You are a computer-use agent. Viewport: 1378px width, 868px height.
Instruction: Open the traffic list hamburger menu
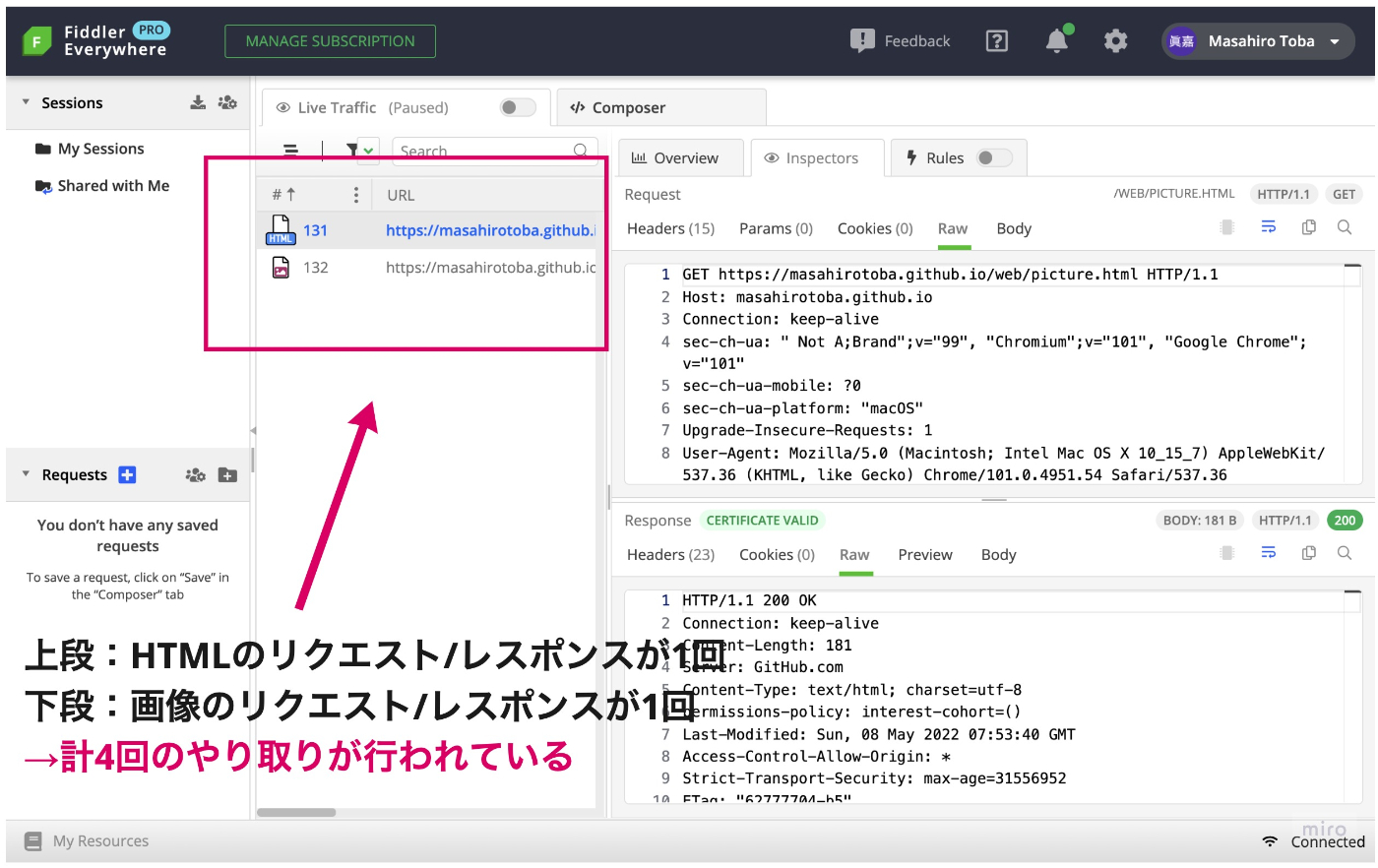[x=291, y=151]
